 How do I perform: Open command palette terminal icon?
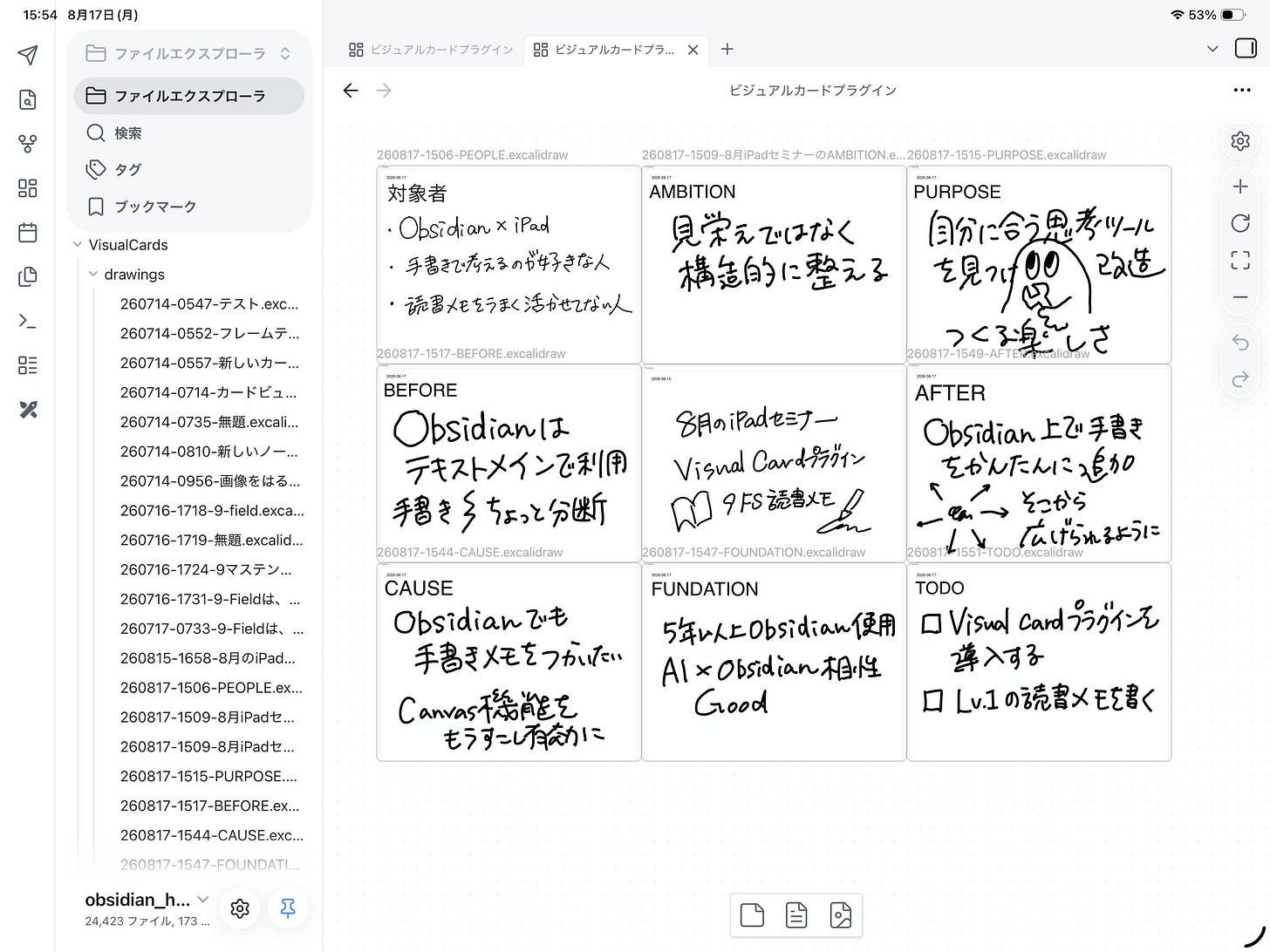[28, 322]
